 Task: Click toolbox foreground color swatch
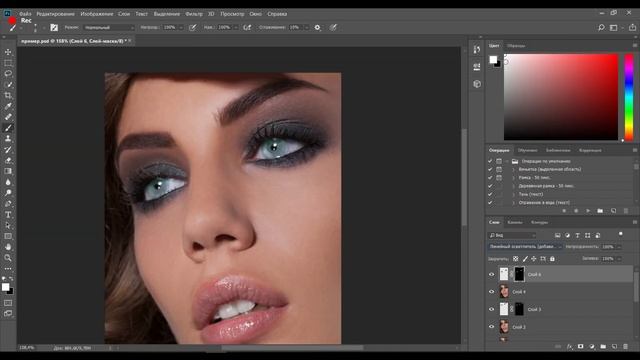pos(5,287)
